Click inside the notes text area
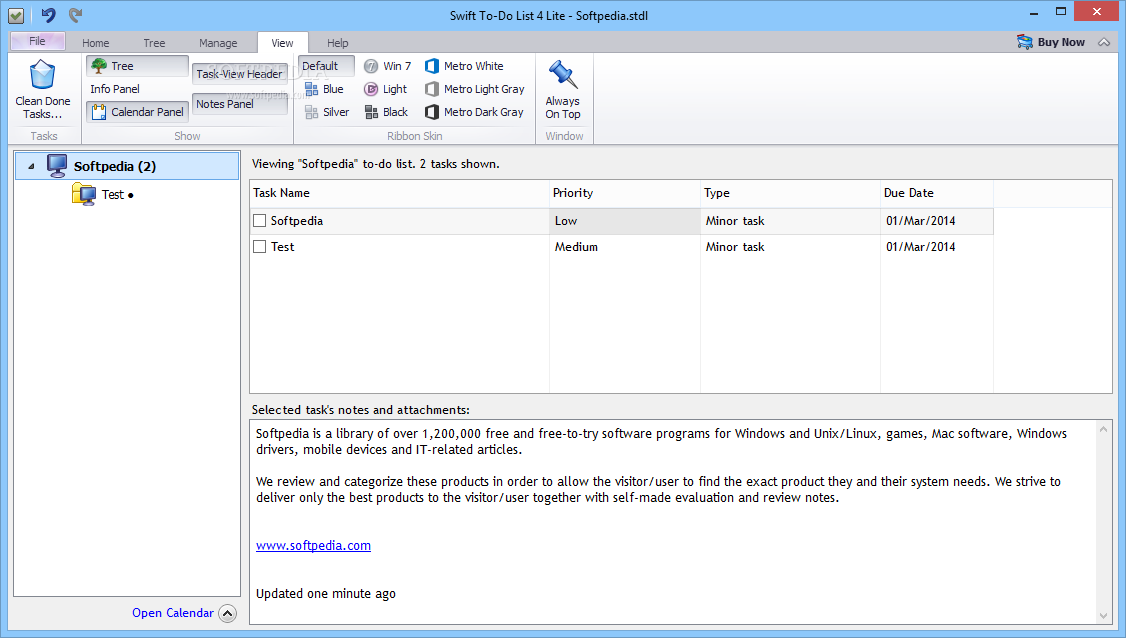Screen dimensions: 1126x638 673,522
